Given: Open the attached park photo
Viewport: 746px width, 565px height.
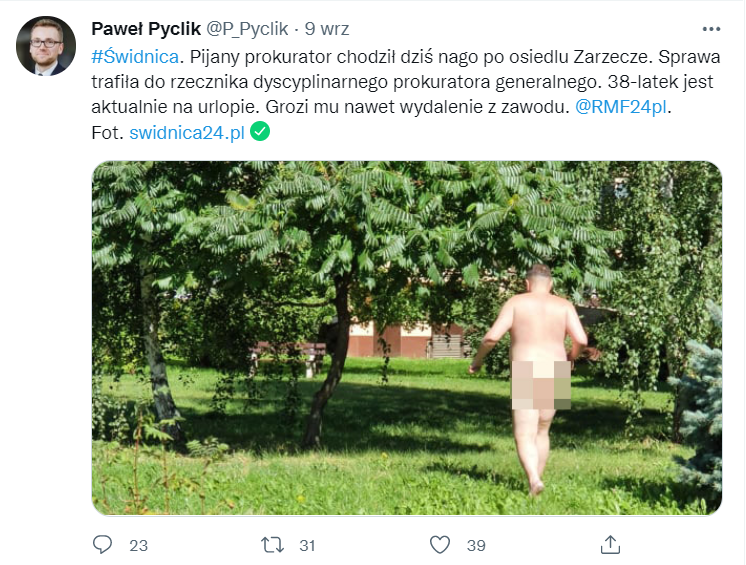Looking at the screenshot, I should [x=407, y=338].
